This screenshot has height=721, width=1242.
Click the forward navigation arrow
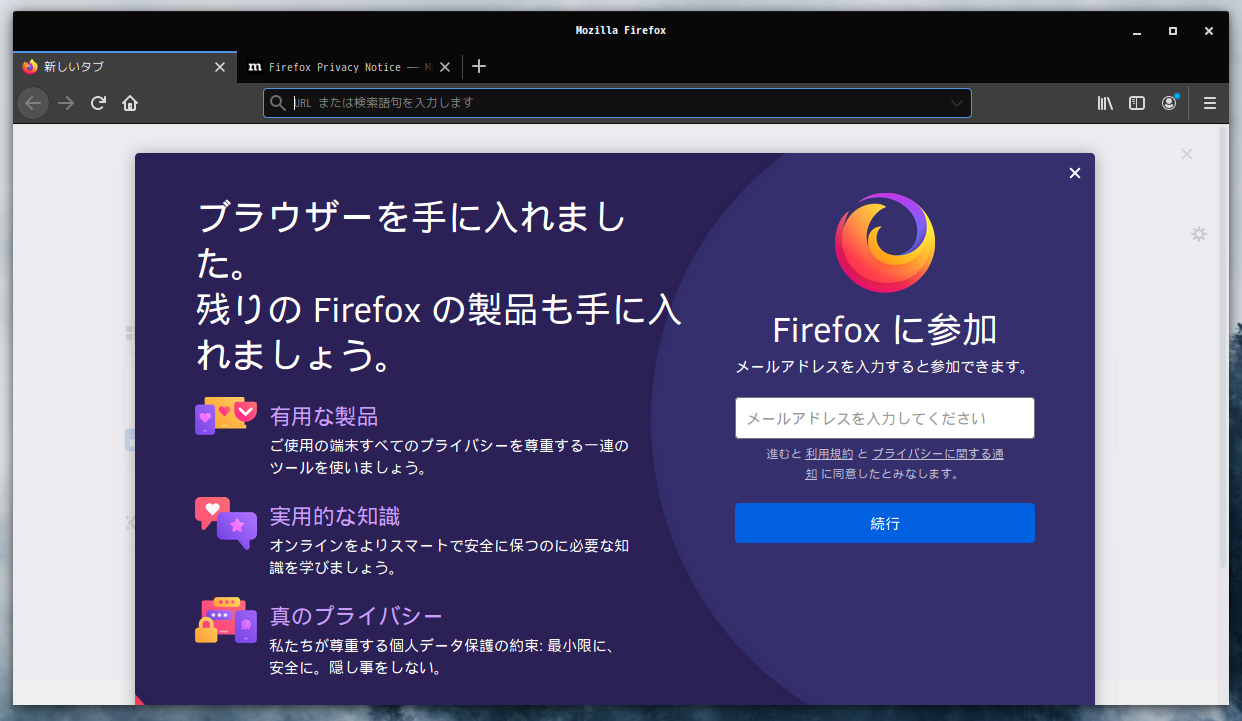pos(66,103)
